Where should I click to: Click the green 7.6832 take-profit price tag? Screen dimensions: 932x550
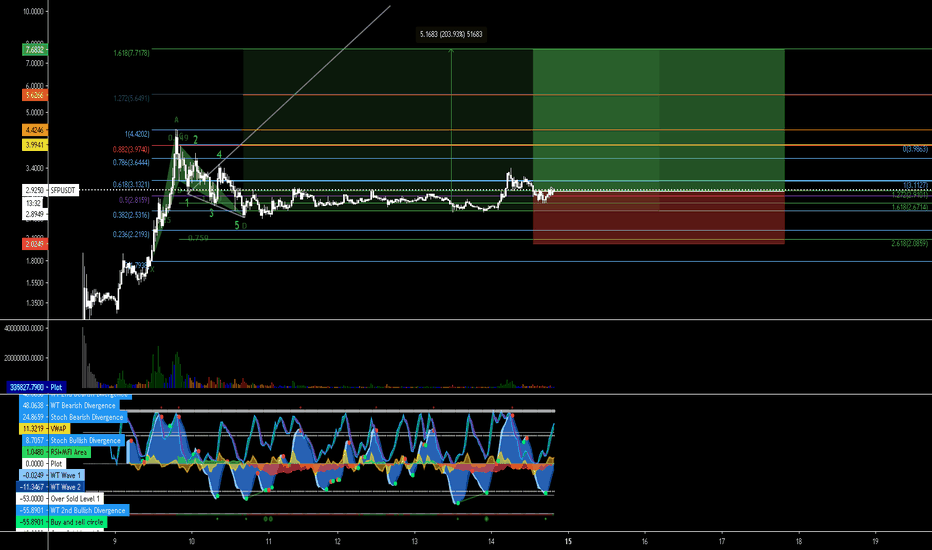(34, 50)
